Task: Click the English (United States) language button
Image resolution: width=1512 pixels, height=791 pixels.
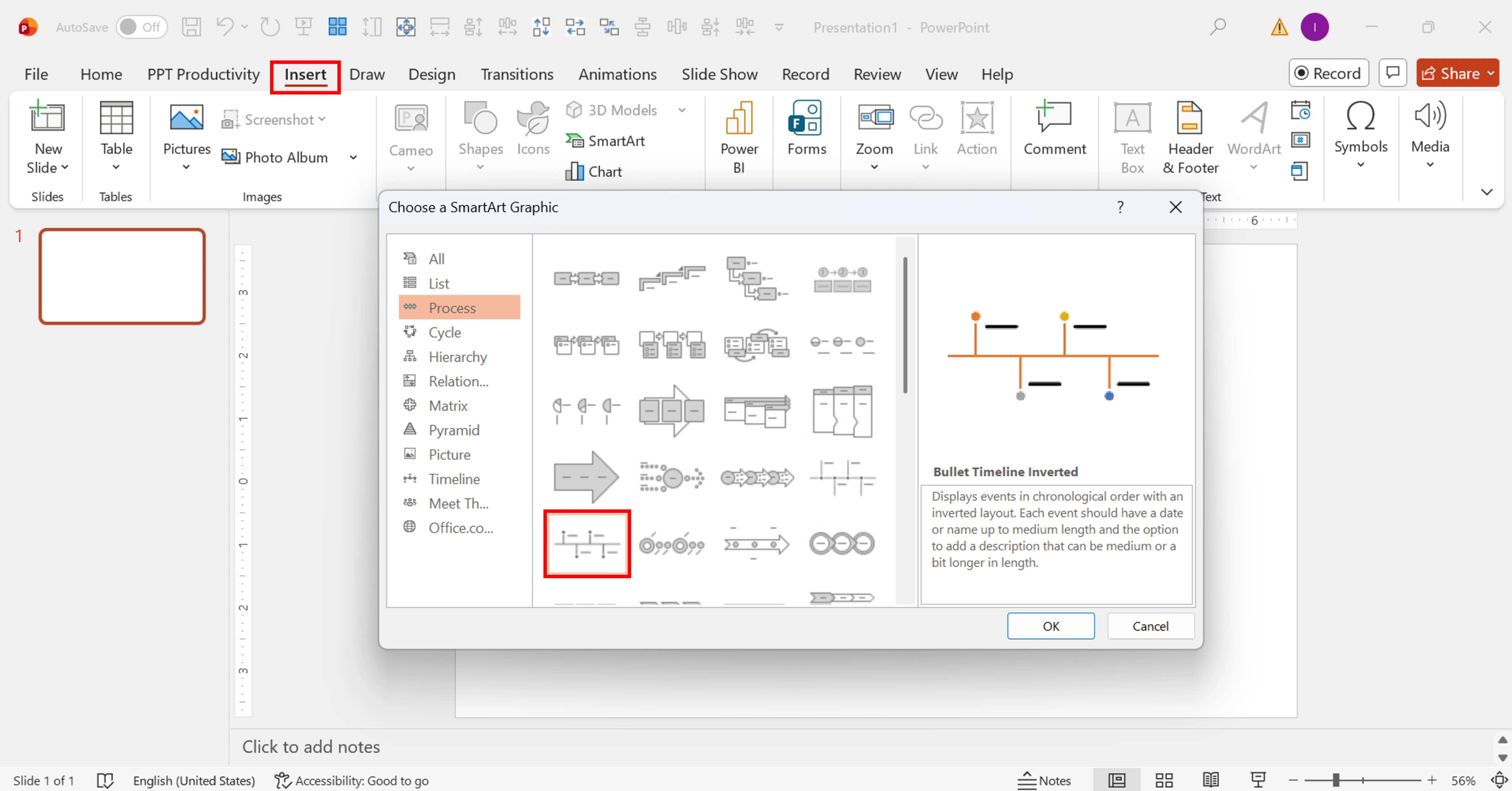Action: pos(194,781)
